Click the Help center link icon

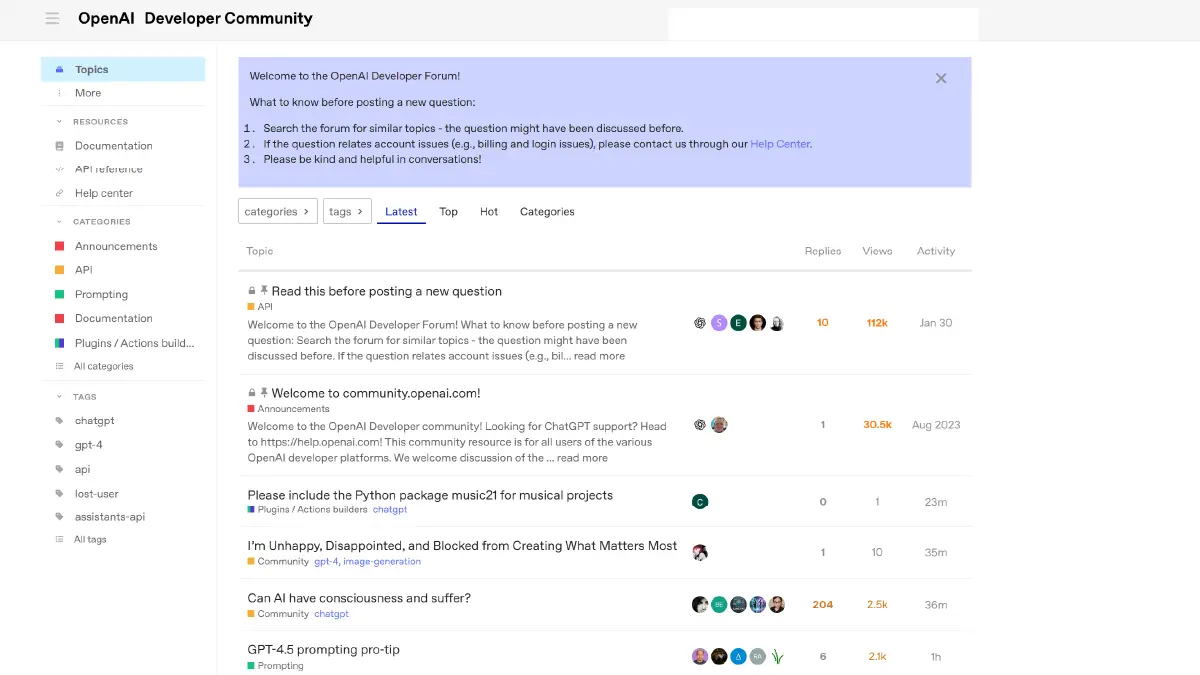[x=59, y=194]
